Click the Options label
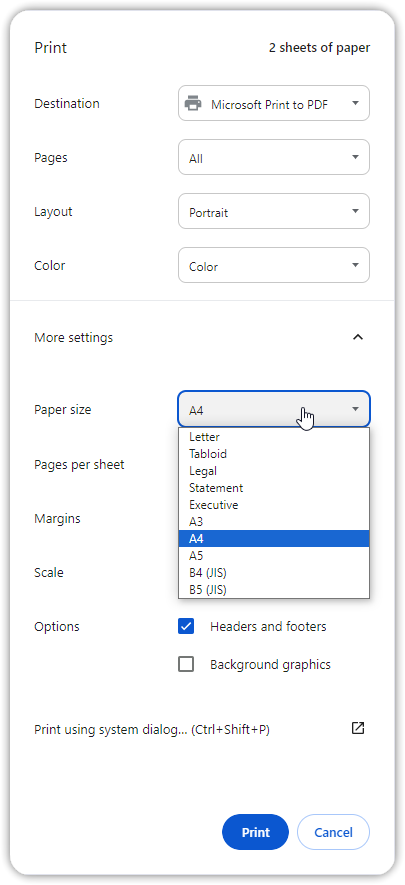 (x=57, y=626)
